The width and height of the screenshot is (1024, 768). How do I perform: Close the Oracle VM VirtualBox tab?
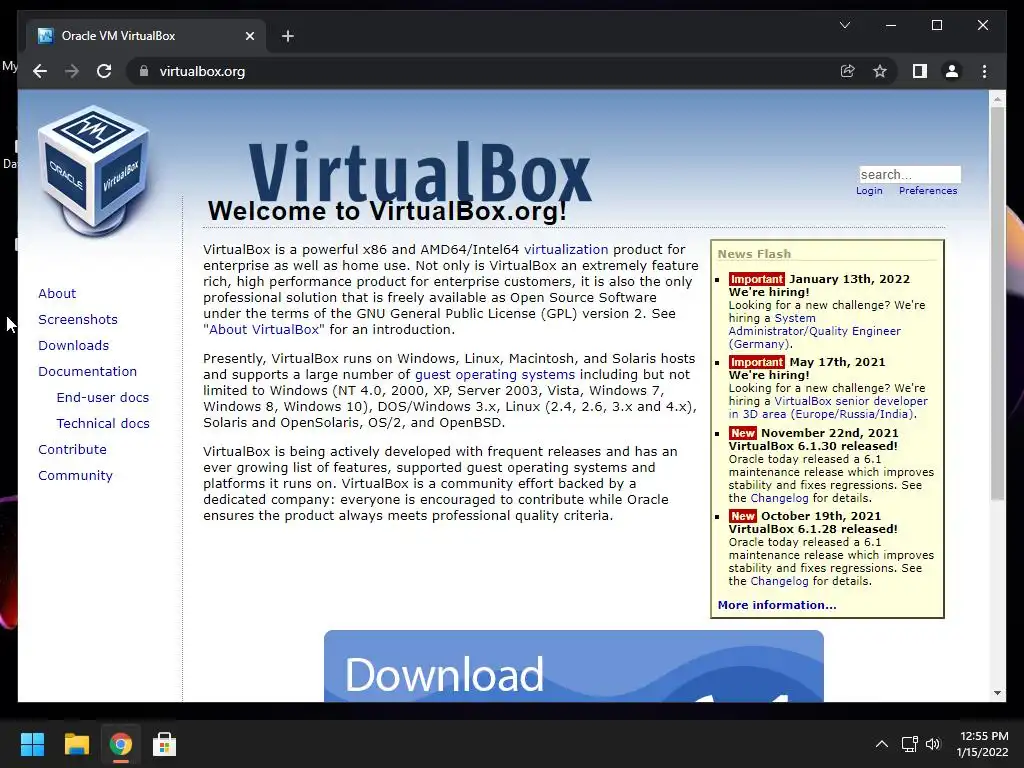tap(249, 36)
